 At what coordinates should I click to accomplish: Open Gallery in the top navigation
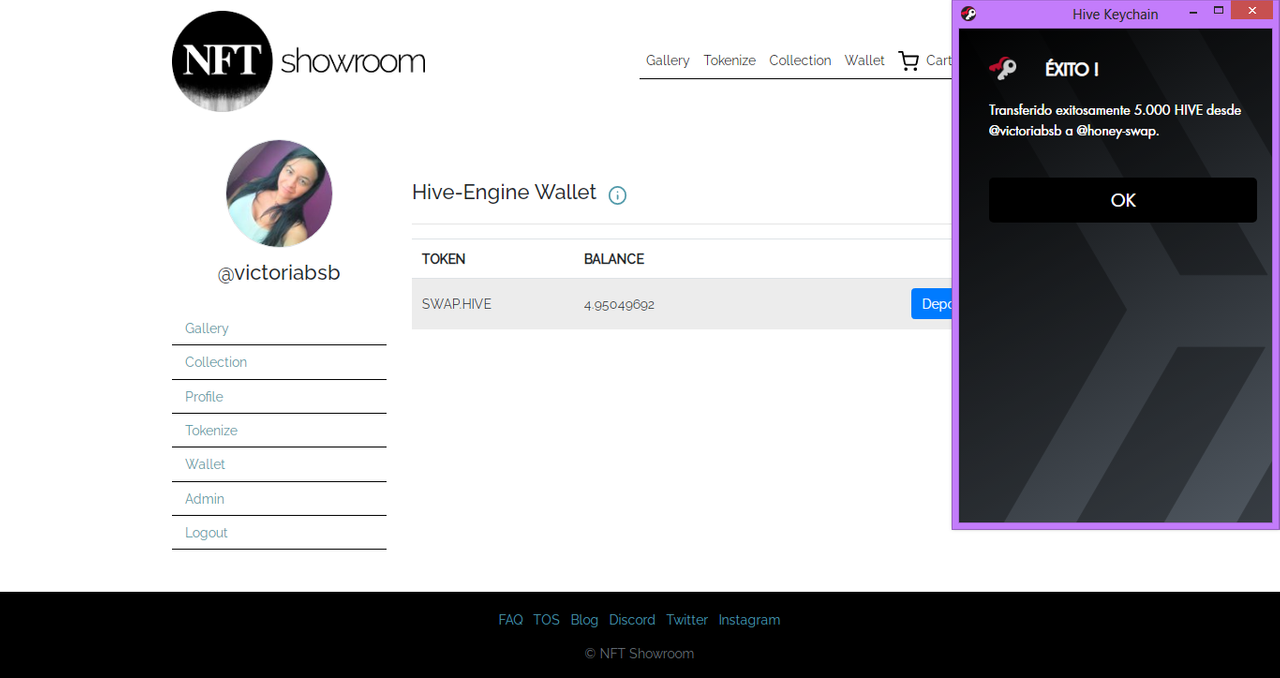[x=667, y=60]
